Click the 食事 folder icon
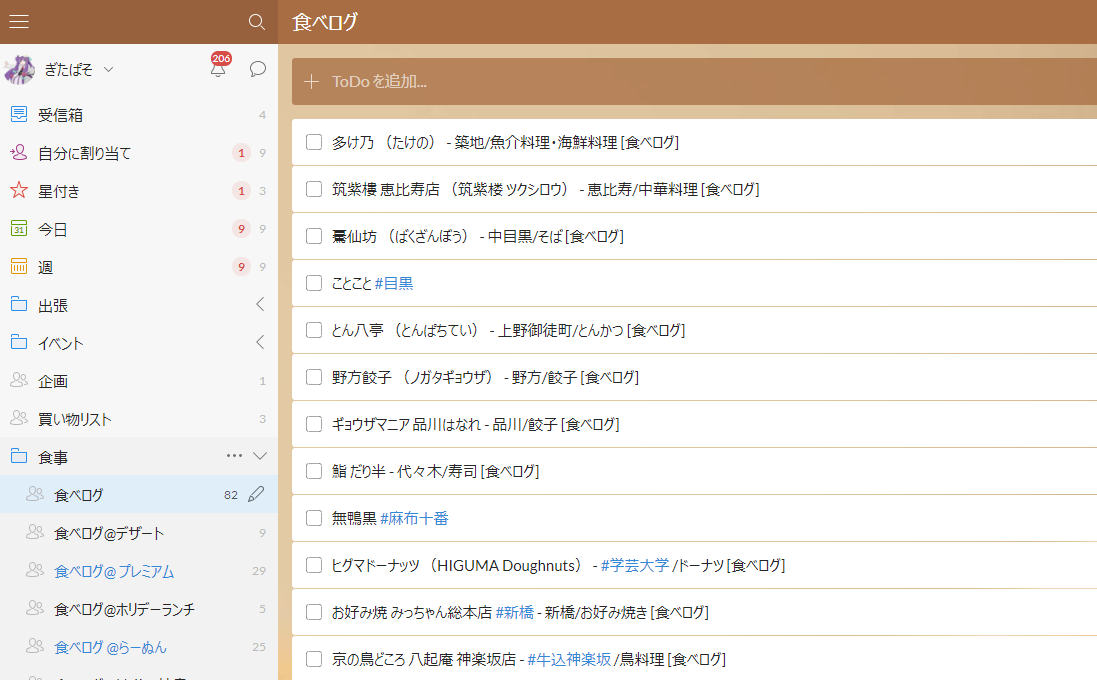Image resolution: width=1097 pixels, height=680 pixels. point(19,456)
